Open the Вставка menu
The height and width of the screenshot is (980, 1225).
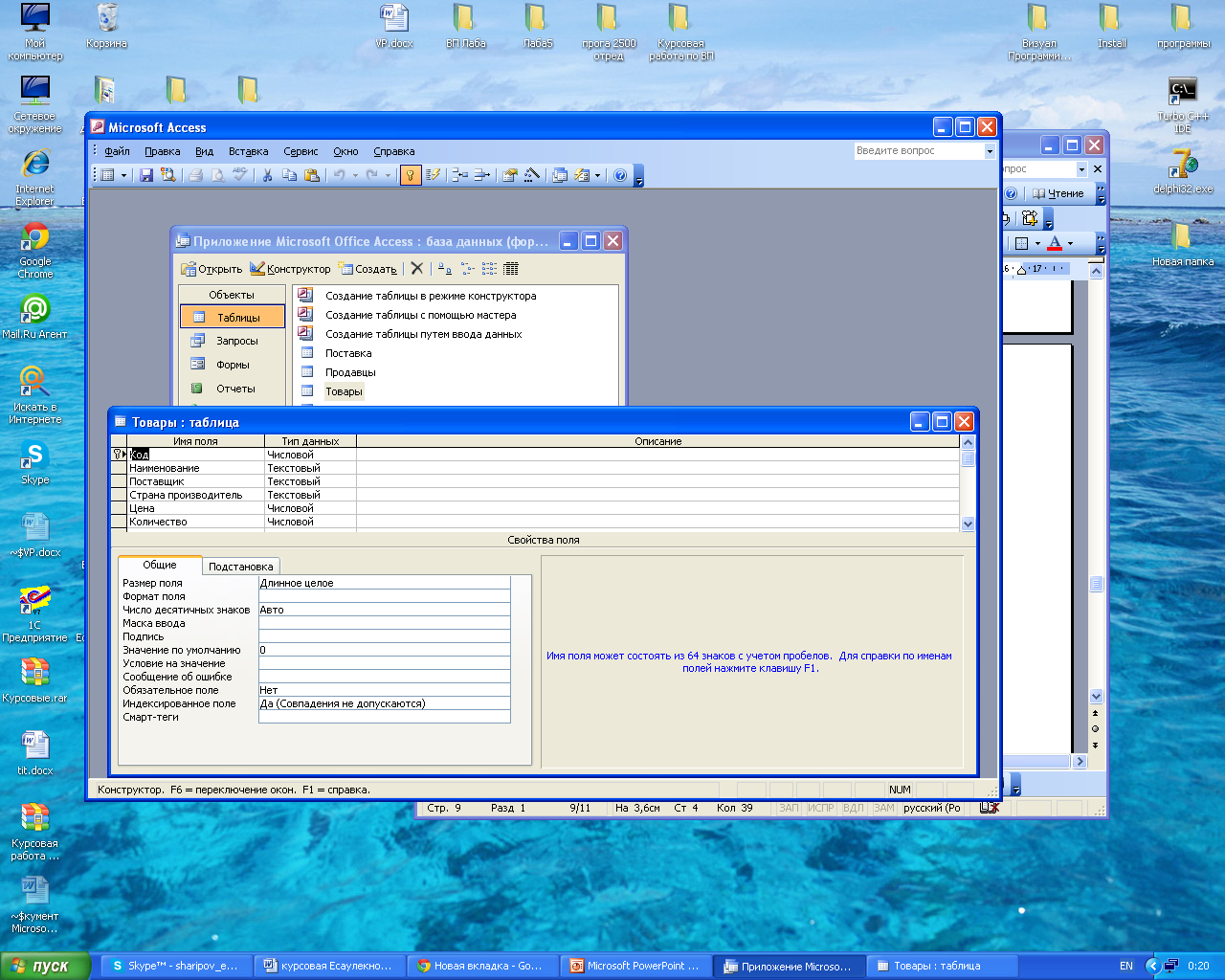click(x=248, y=151)
